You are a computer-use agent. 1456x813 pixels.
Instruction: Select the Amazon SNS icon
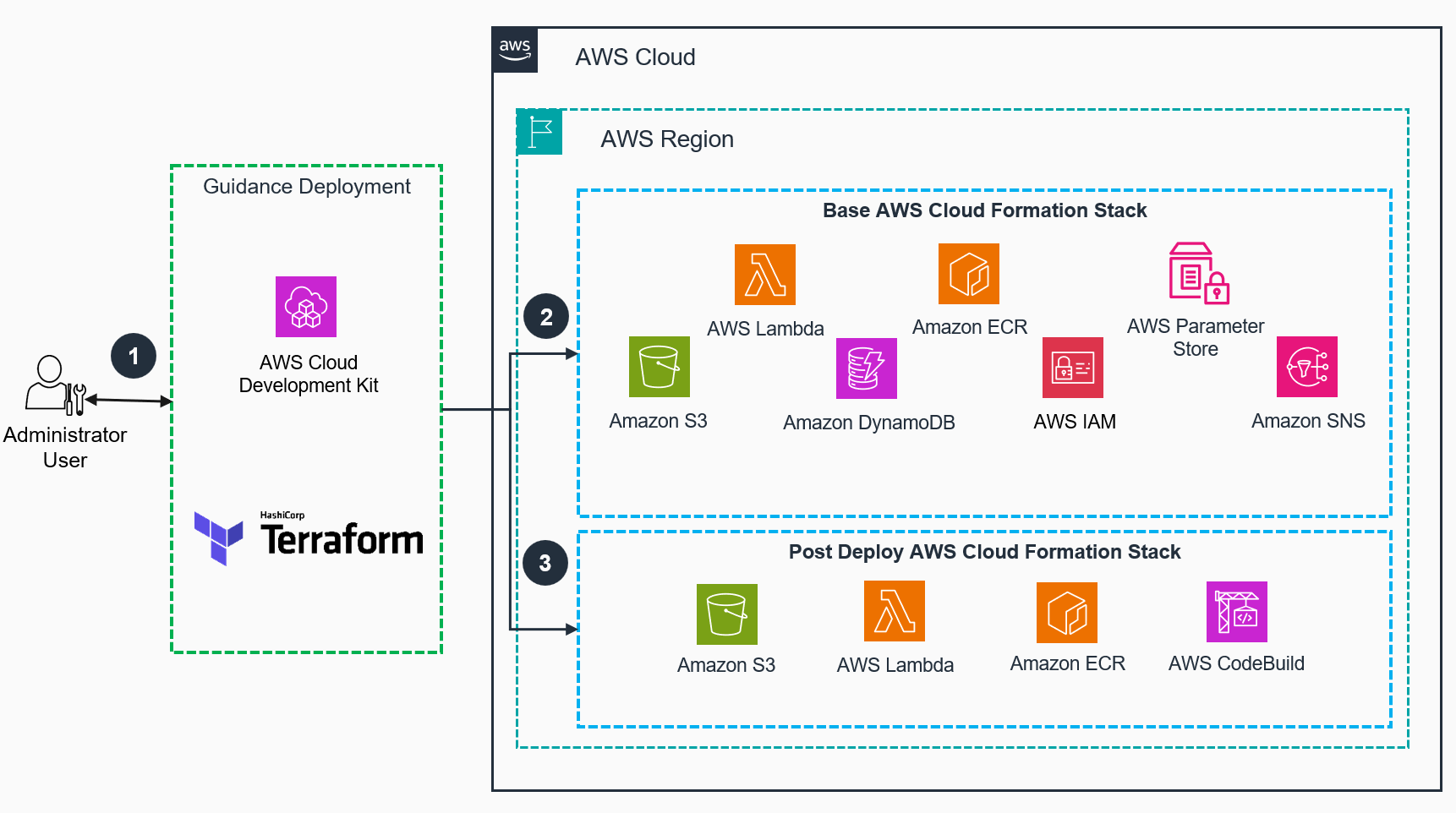(1307, 367)
